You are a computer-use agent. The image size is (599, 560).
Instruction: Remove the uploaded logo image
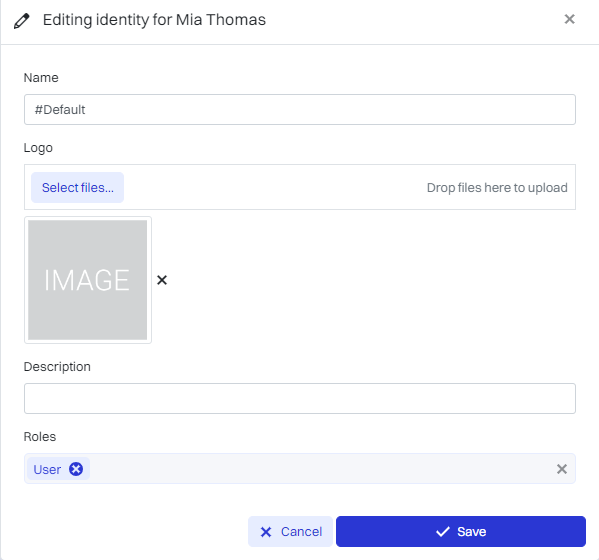tap(162, 280)
